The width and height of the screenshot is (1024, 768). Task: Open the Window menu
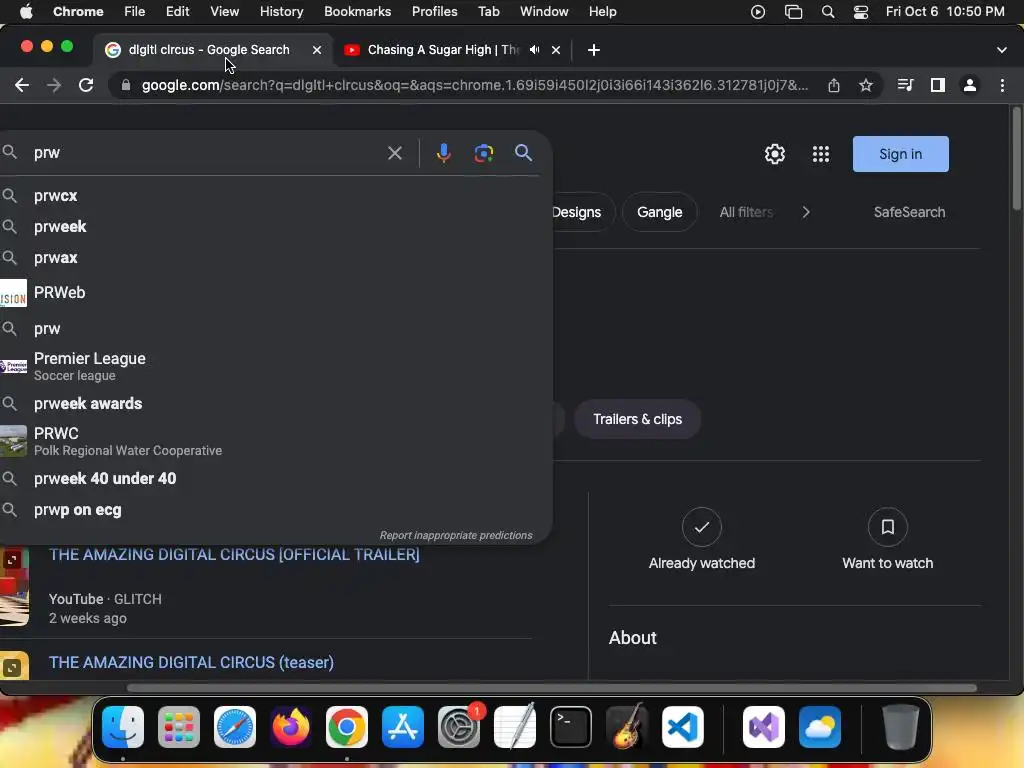[544, 12]
